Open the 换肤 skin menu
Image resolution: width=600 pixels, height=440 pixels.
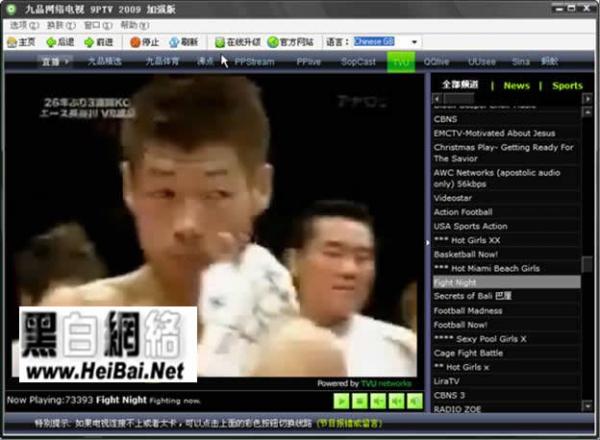point(61,25)
